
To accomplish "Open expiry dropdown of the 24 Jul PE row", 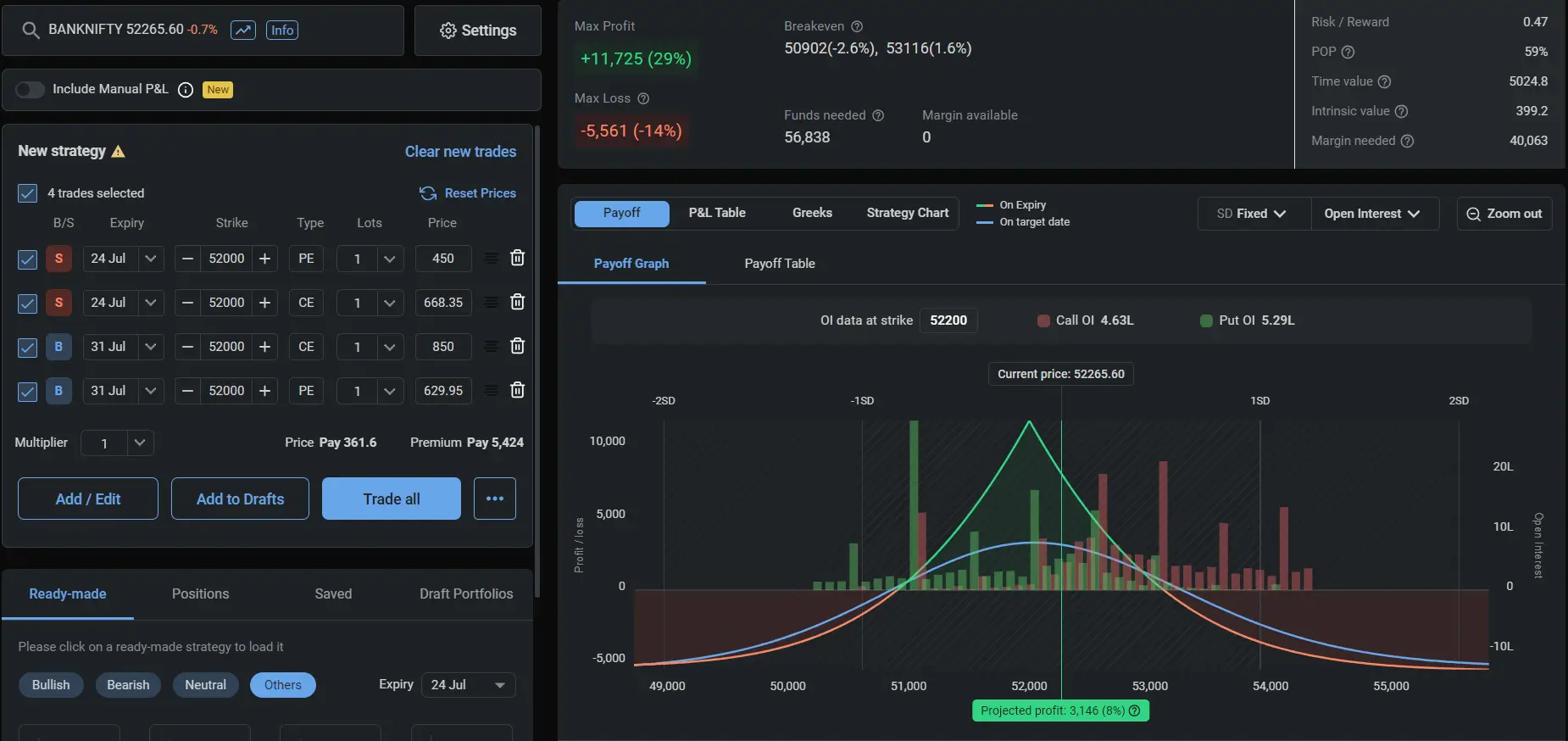I will (x=150, y=259).
